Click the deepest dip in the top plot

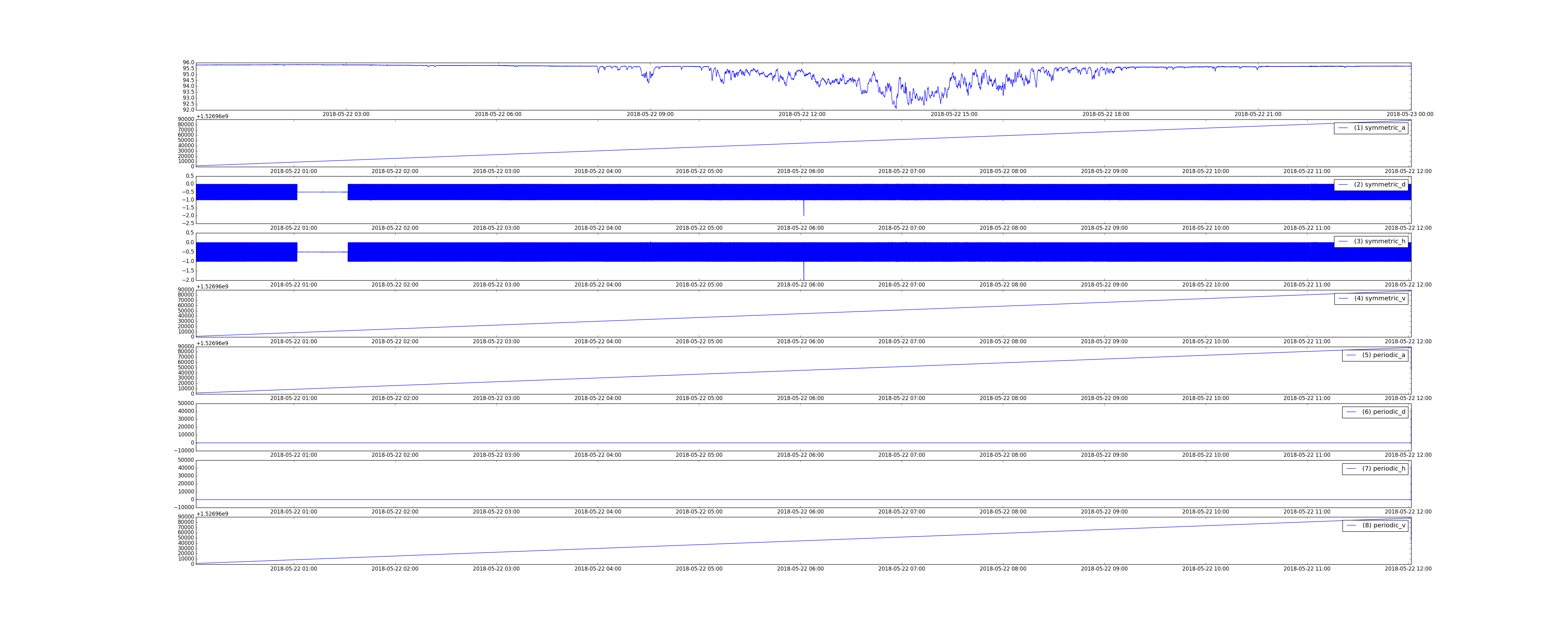tap(895, 107)
